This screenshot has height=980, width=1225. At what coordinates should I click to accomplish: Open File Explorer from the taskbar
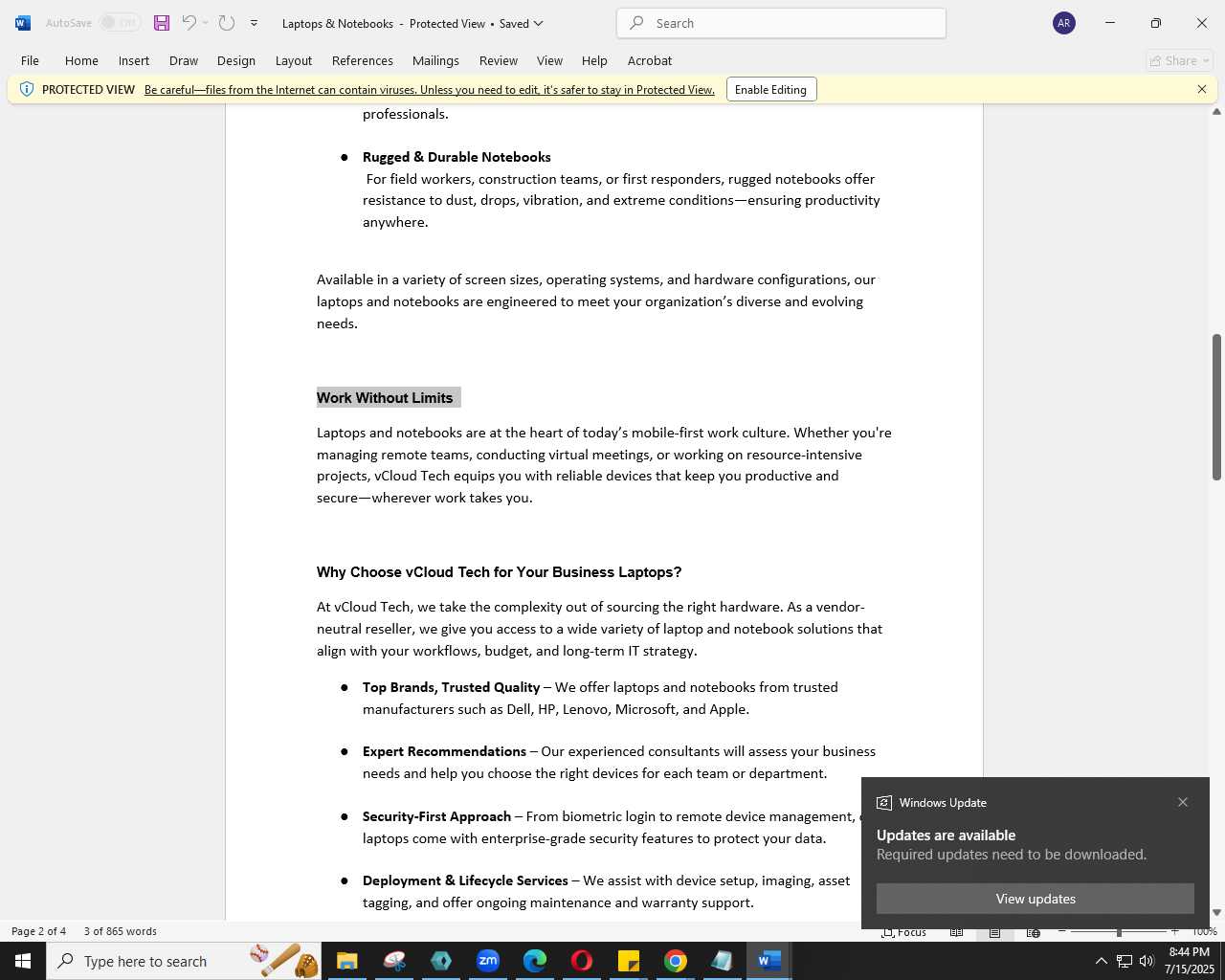(x=346, y=961)
